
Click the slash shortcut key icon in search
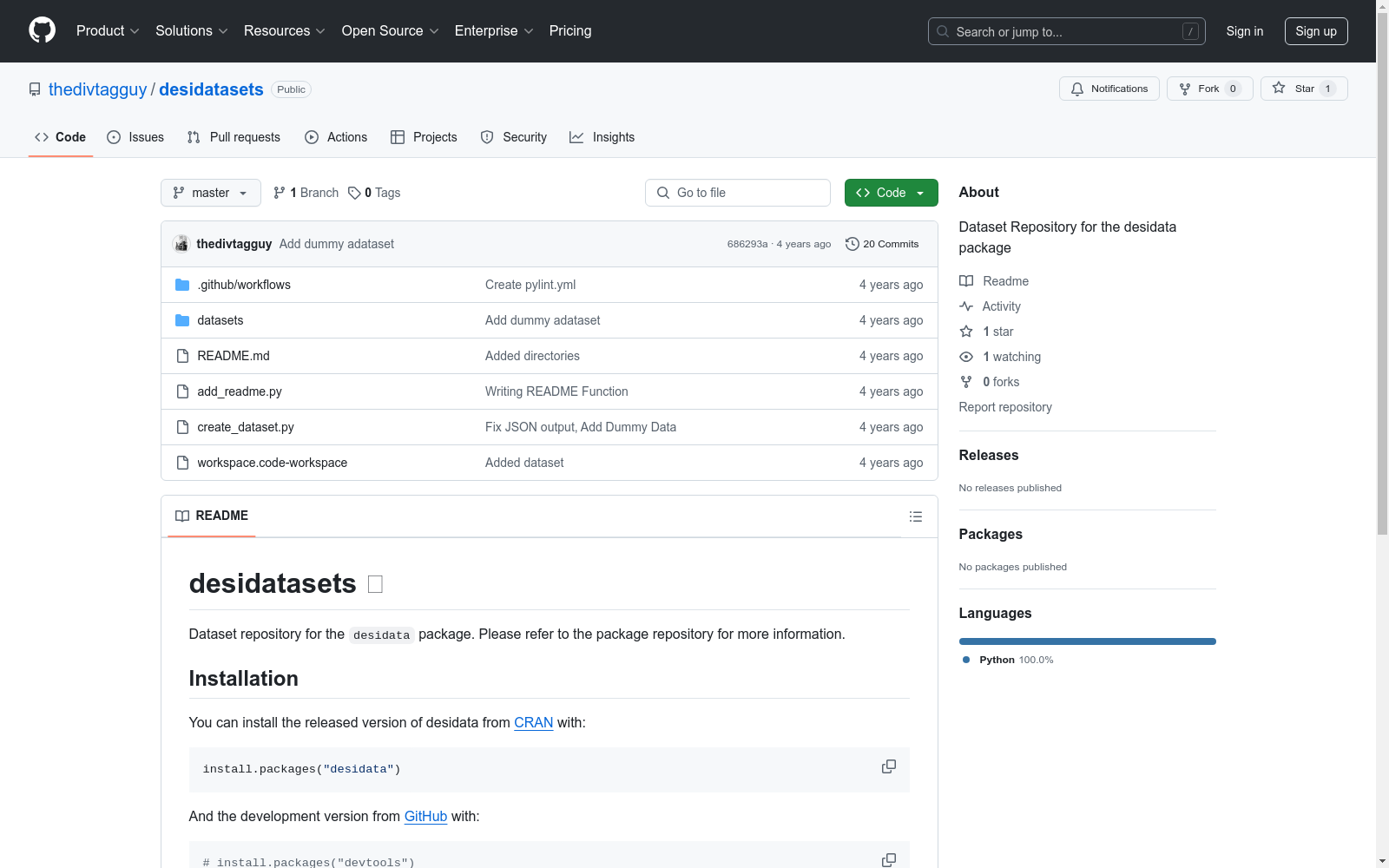[1190, 31]
